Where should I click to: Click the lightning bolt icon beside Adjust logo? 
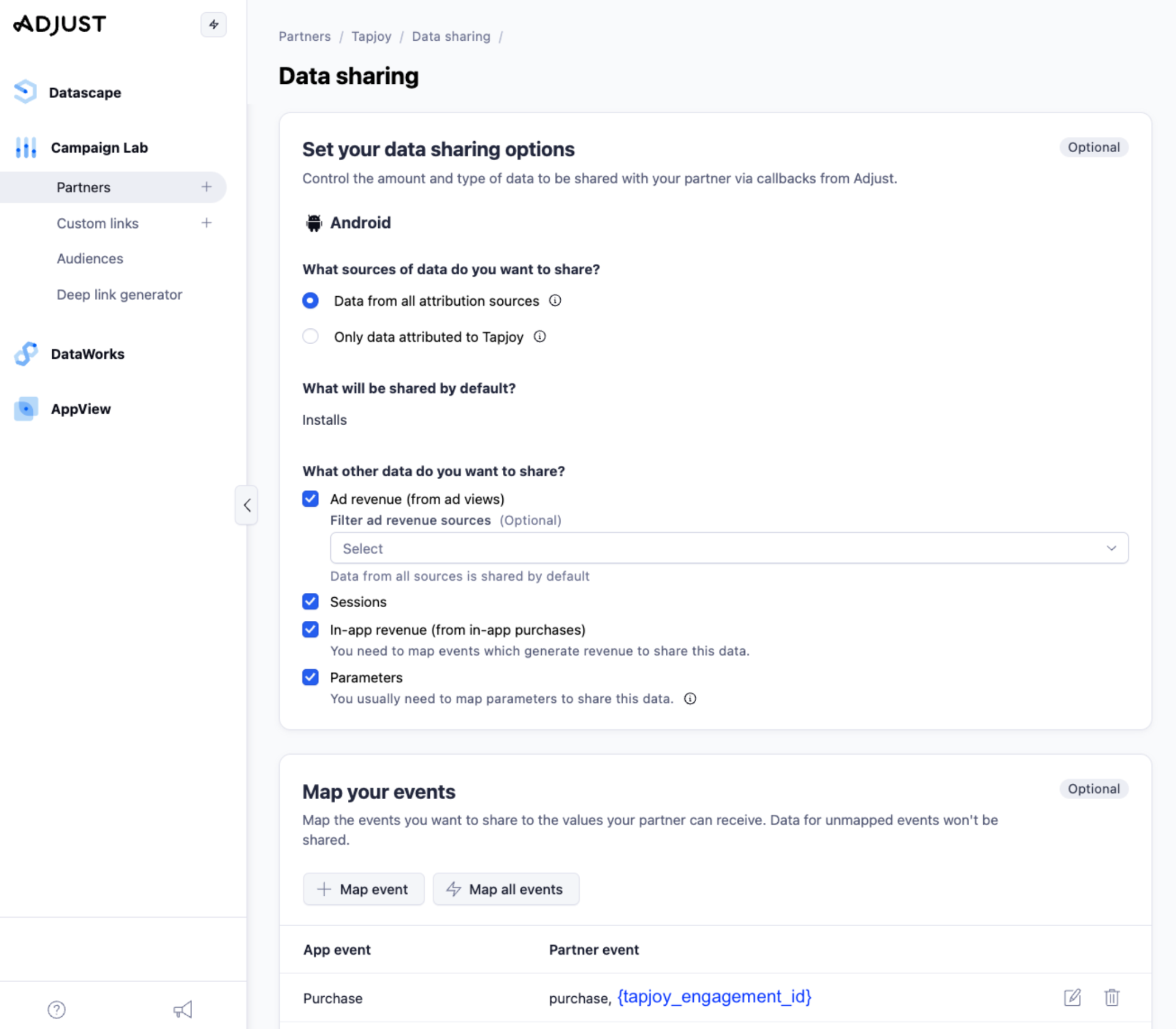click(213, 25)
